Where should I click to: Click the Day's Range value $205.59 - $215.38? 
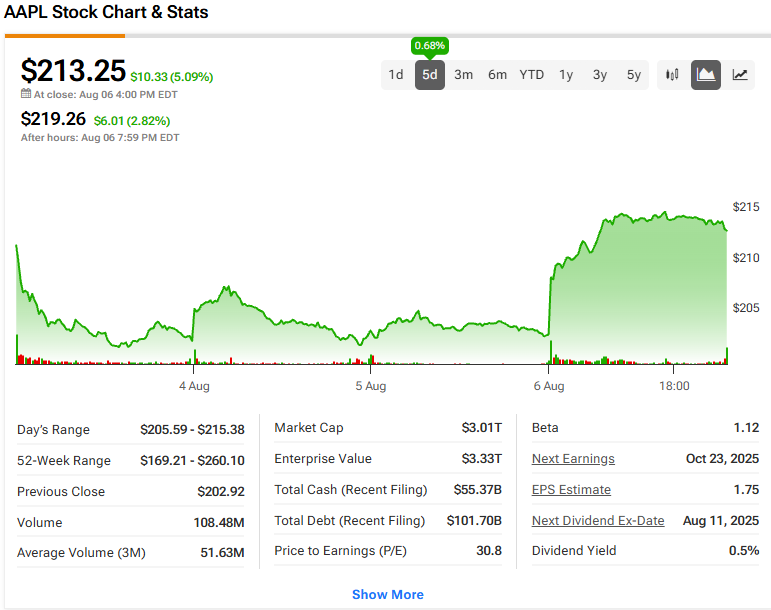(x=192, y=430)
